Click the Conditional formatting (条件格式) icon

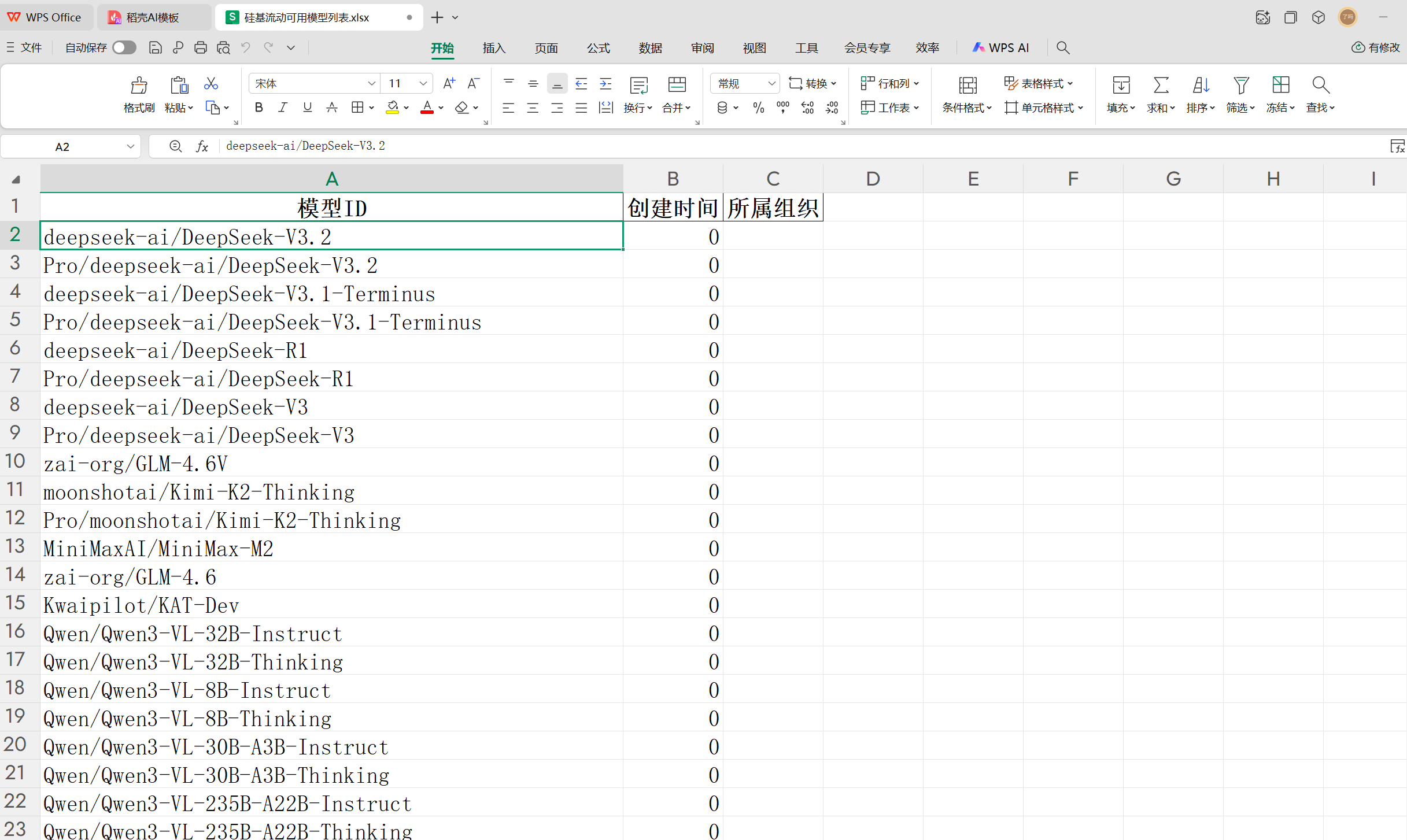click(x=967, y=86)
